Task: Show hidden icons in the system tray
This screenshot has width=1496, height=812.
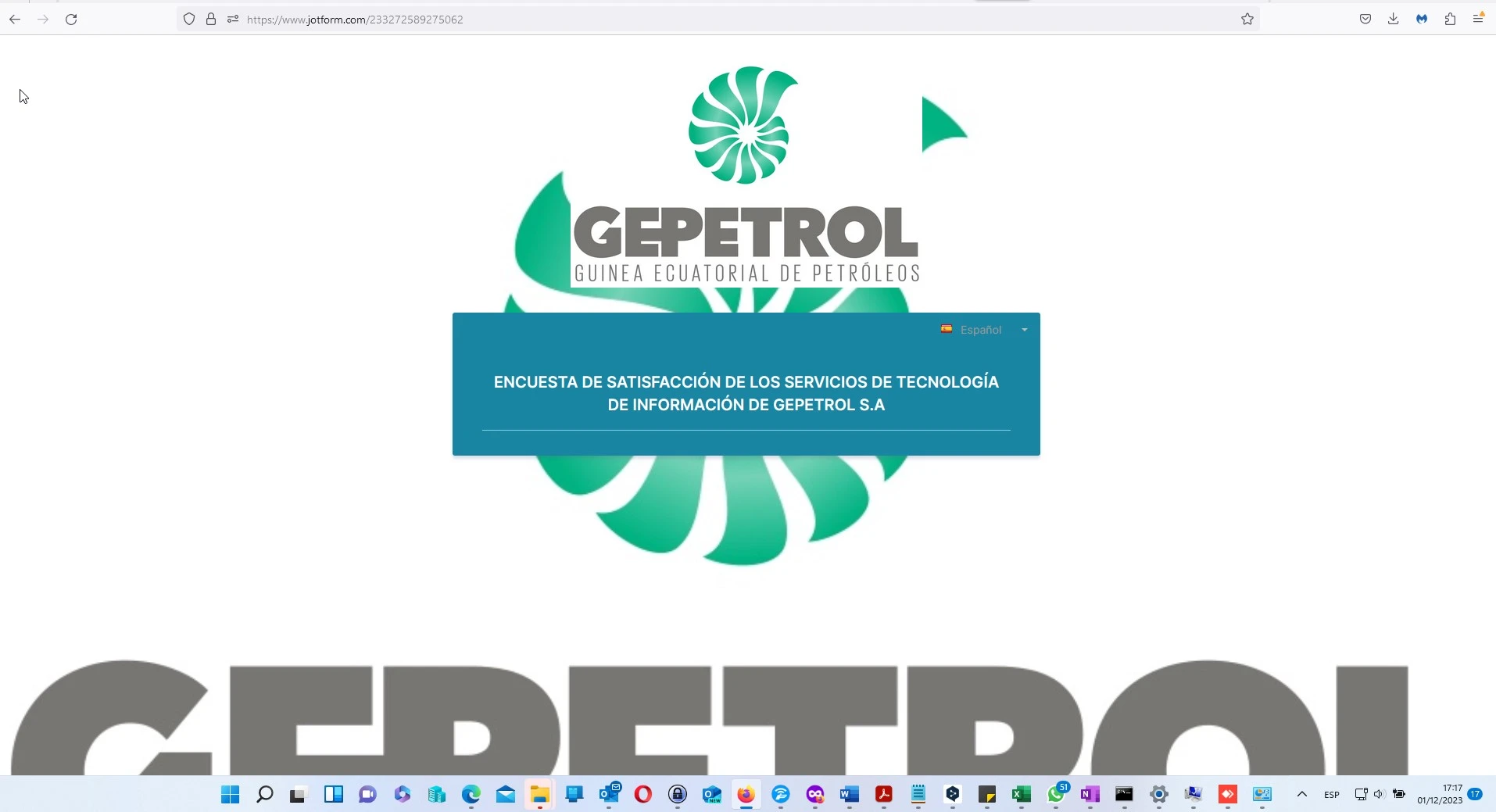Action: 1303,795
